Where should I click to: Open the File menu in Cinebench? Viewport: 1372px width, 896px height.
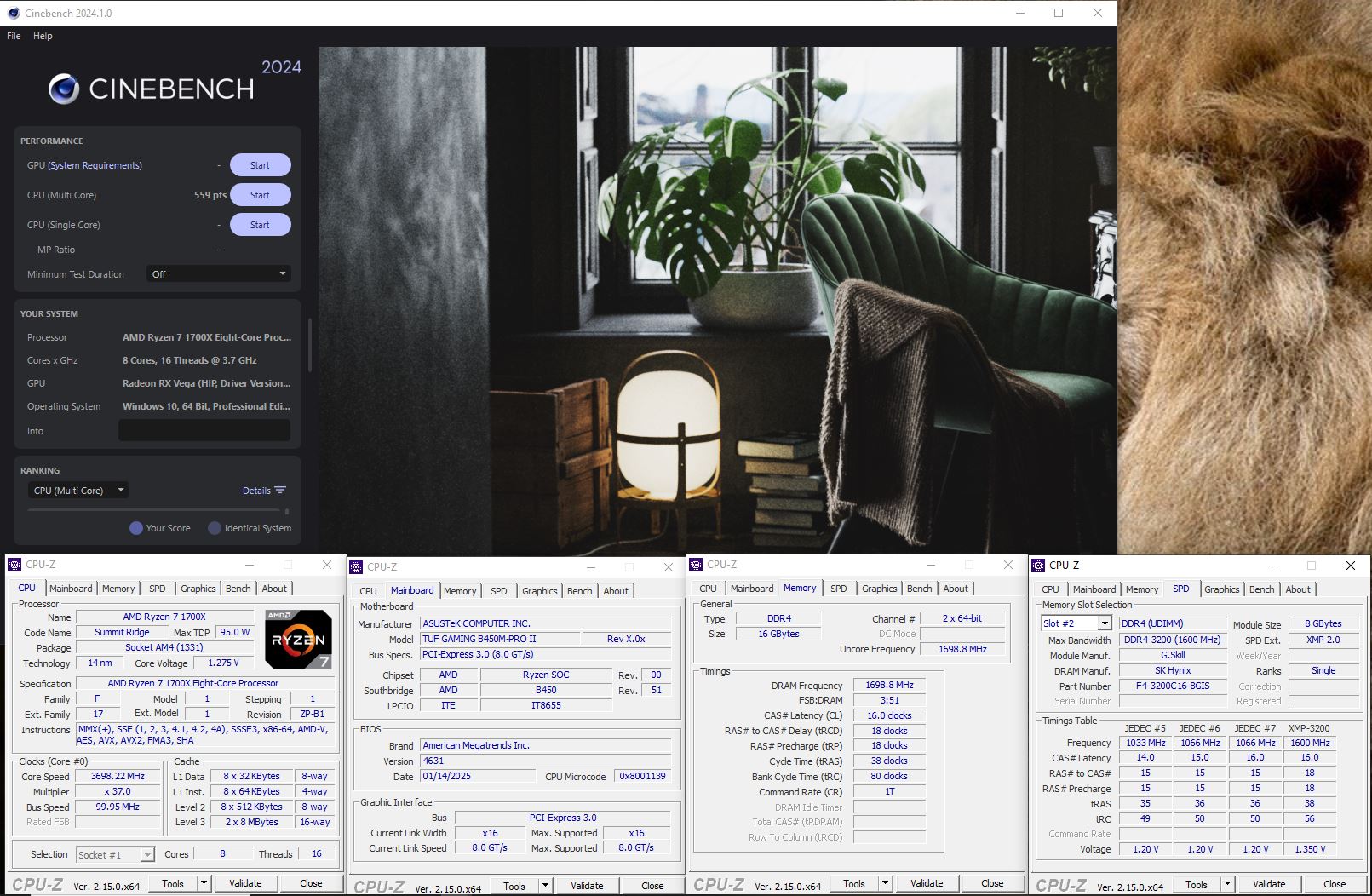14,36
